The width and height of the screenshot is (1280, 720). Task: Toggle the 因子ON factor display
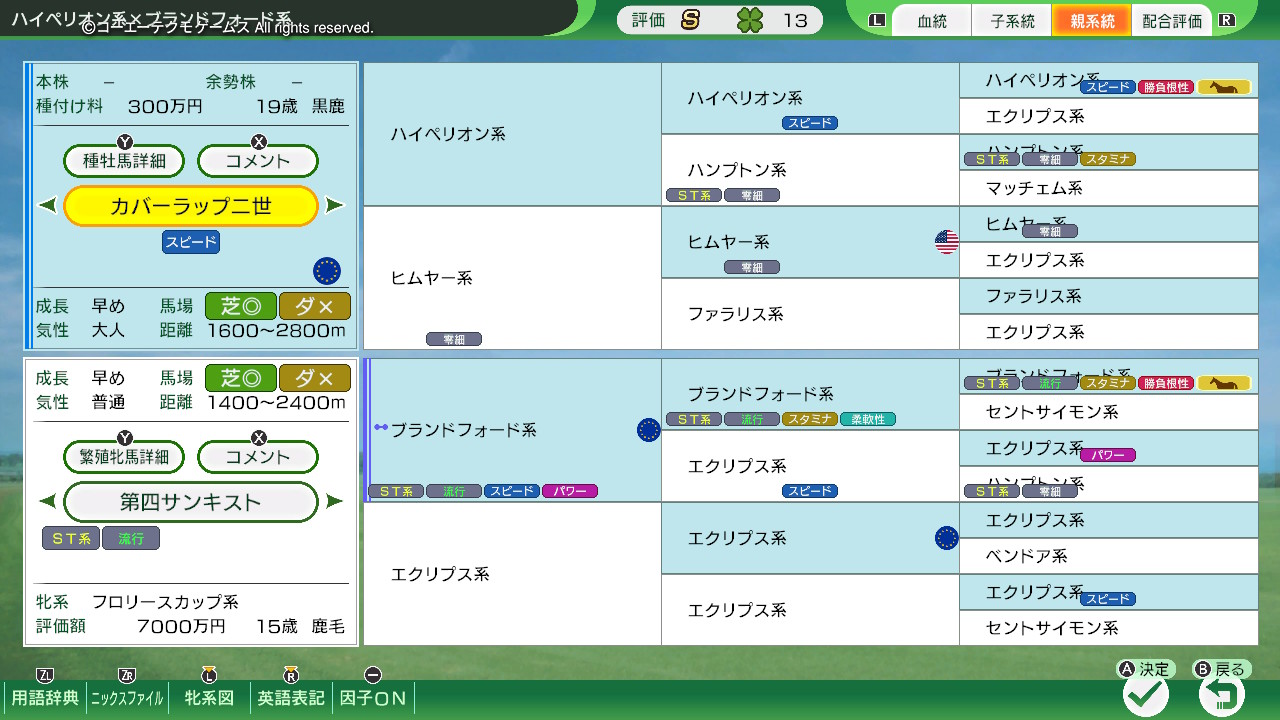click(x=373, y=697)
